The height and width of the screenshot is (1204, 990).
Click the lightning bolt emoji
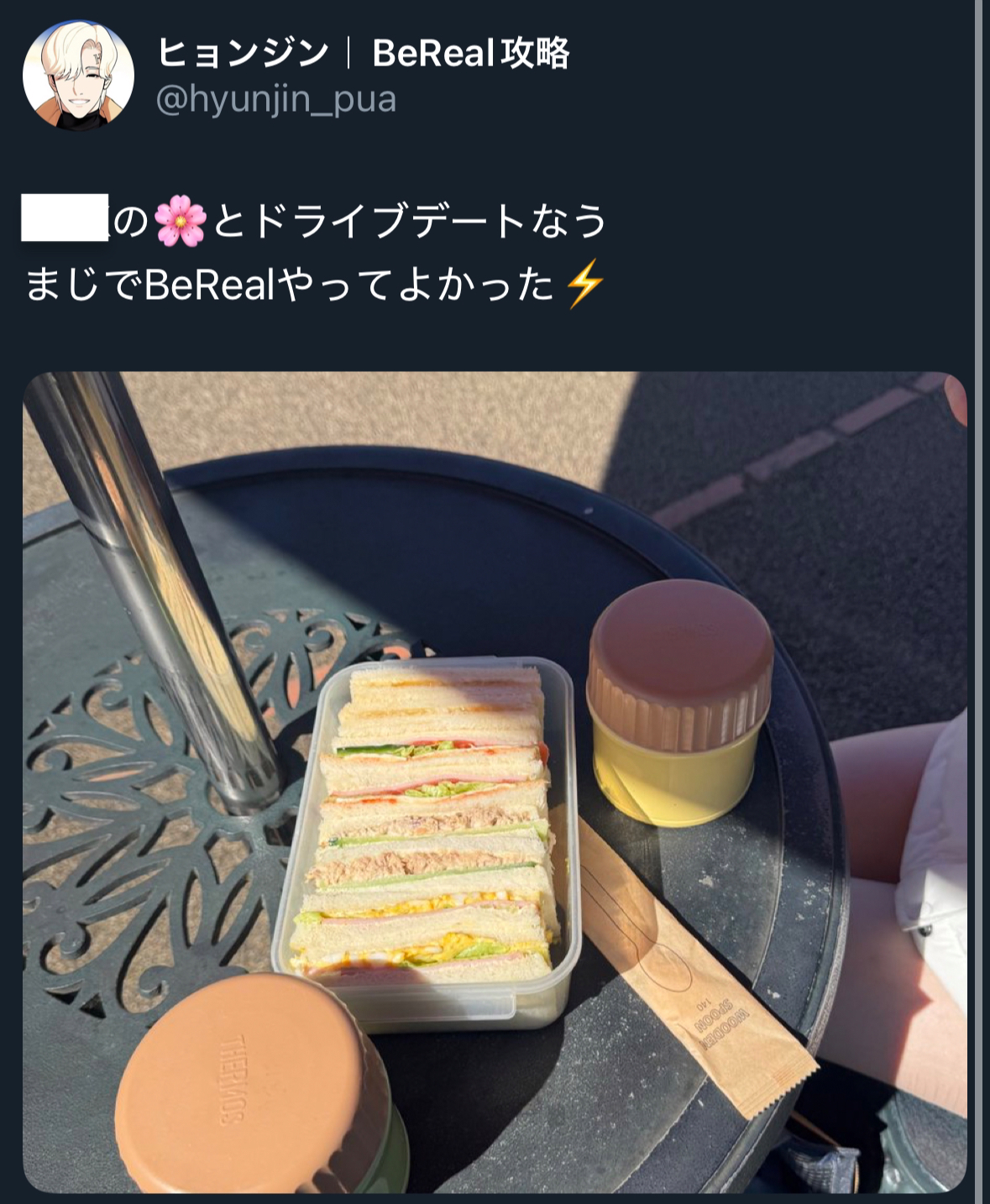pyautogui.click(x=584, y=285)
